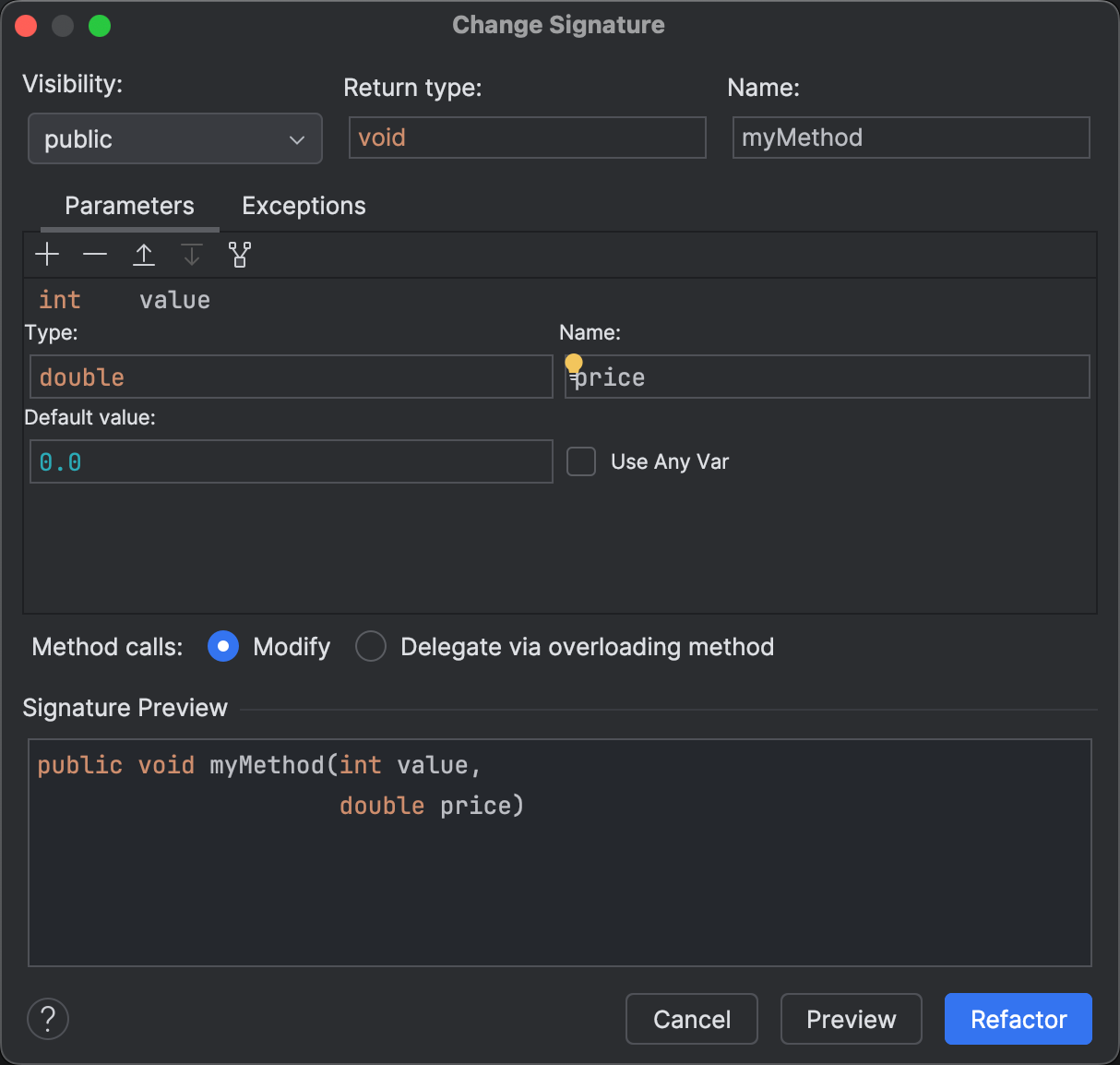Viewport: 1120px width, 1065px height.
Task: Switch to the Parameters tab
Action: coord(128,205)
